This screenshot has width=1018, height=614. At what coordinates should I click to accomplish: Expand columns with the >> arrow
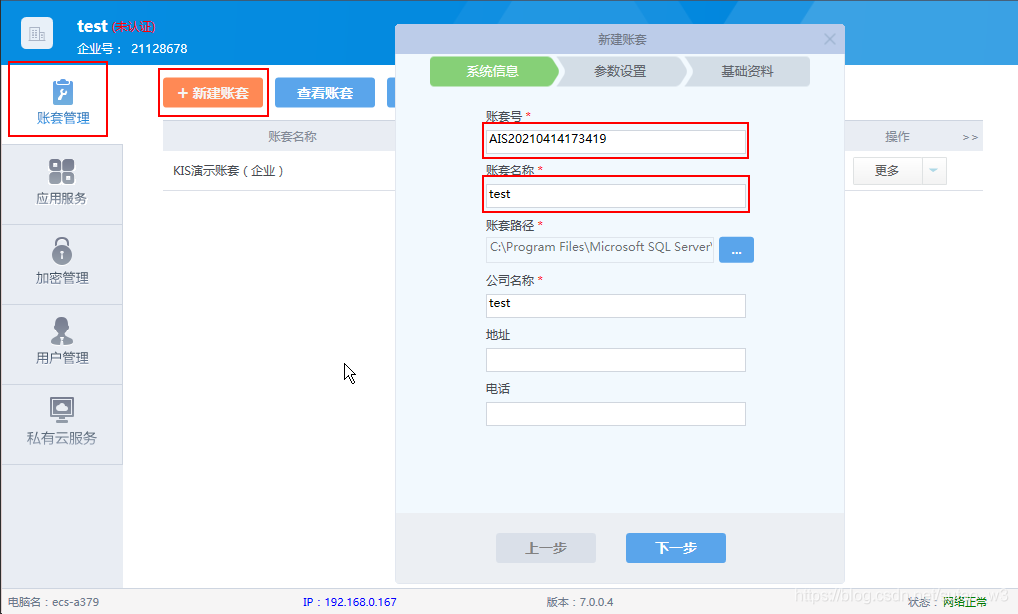970,137
